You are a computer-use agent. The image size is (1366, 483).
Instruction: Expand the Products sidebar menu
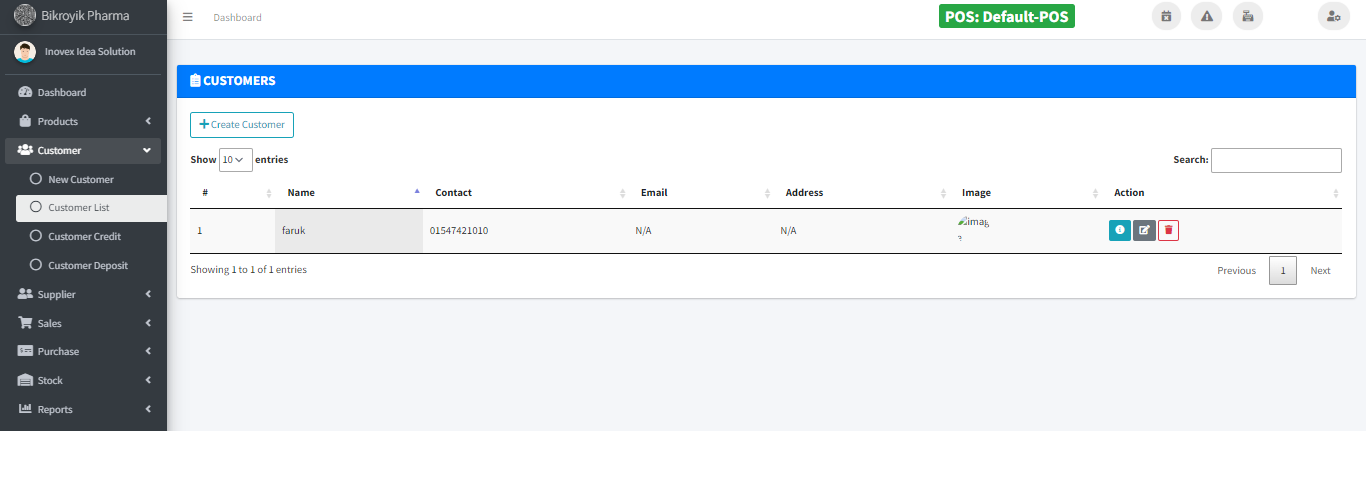point(83,122)
